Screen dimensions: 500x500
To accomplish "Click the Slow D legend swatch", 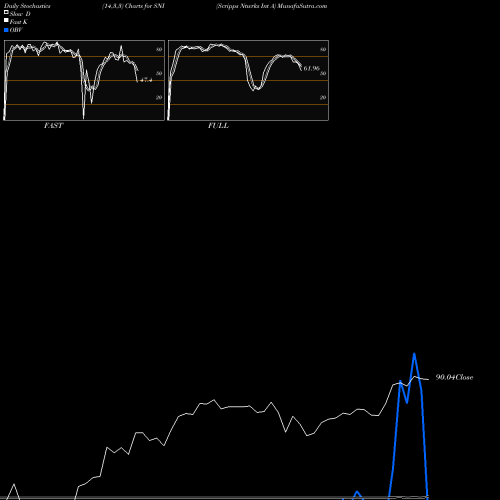I will pyautogui.click(x=6, y=12).
